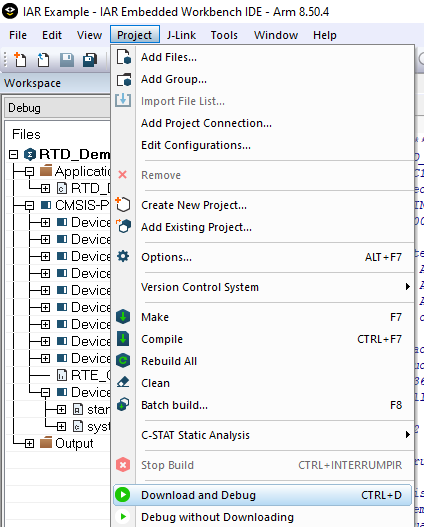Image resolution: width=424 pixels, height=527 pixels.
Task: Click the Add Files menu icon
Action: 123,56
